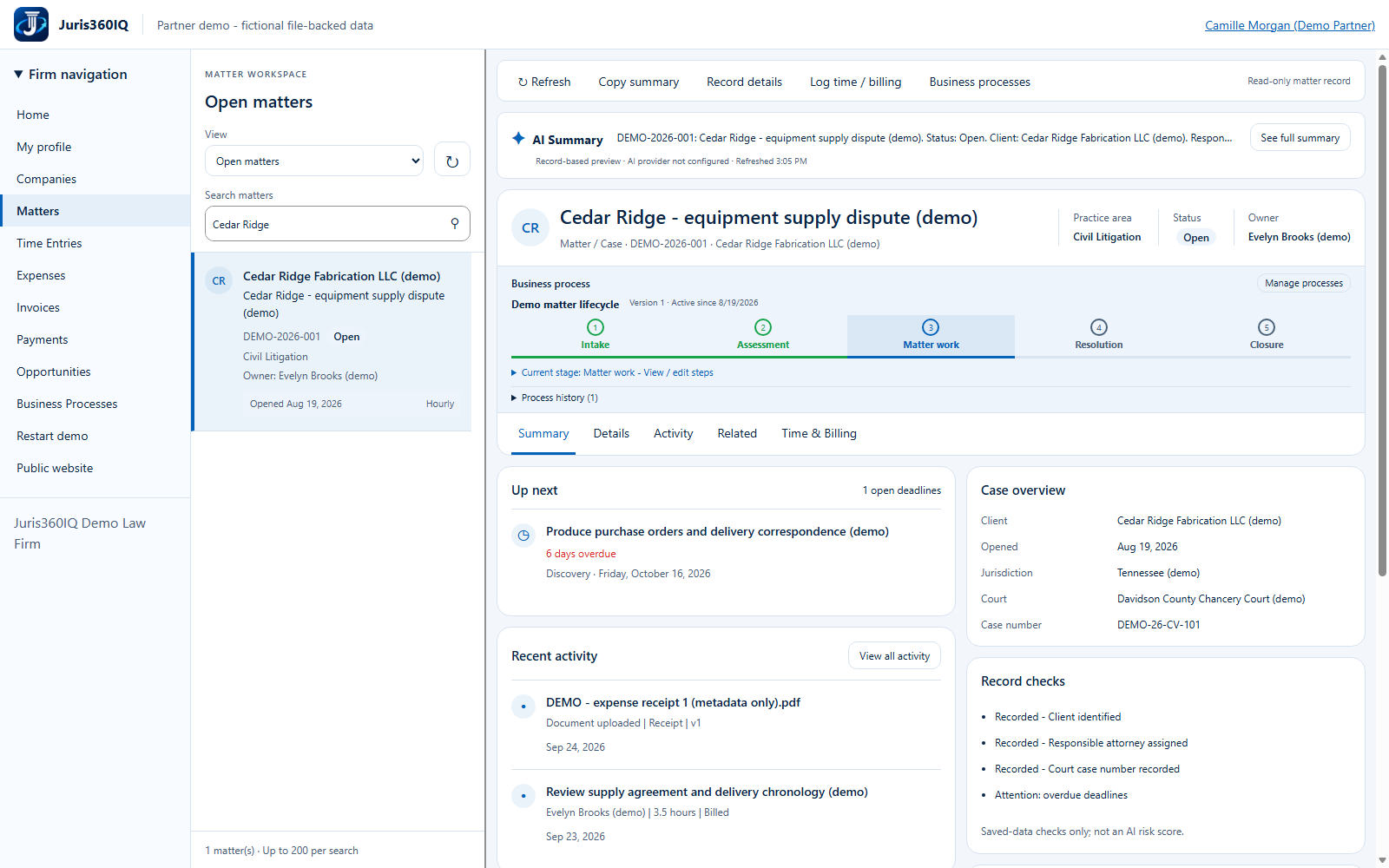The height and width of the screenshot is (868, 1389).
Task: Go to the Related tab
Action: pos(737,433)
